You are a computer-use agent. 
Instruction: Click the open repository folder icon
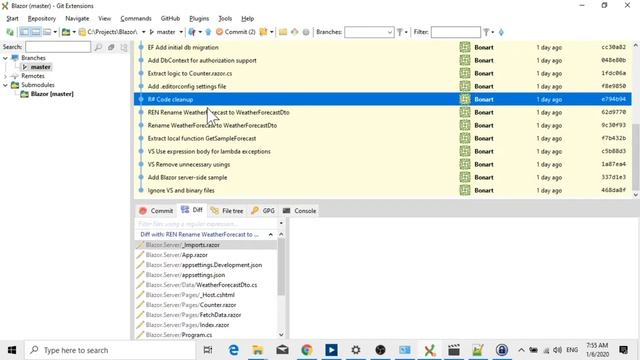66,32
